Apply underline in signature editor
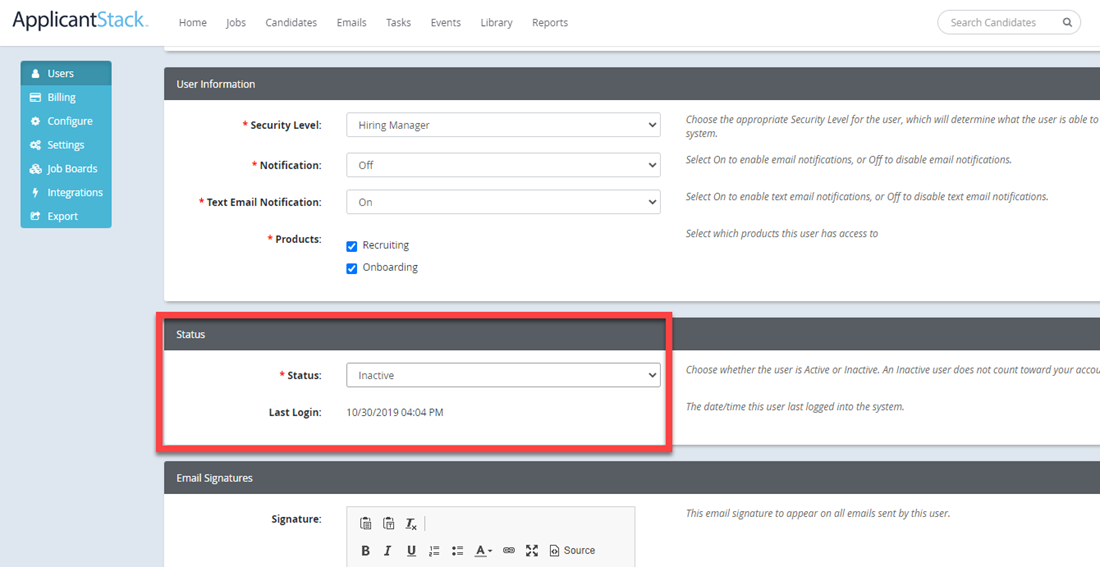This screenshot has width=1100, height=567. (411, 551)
